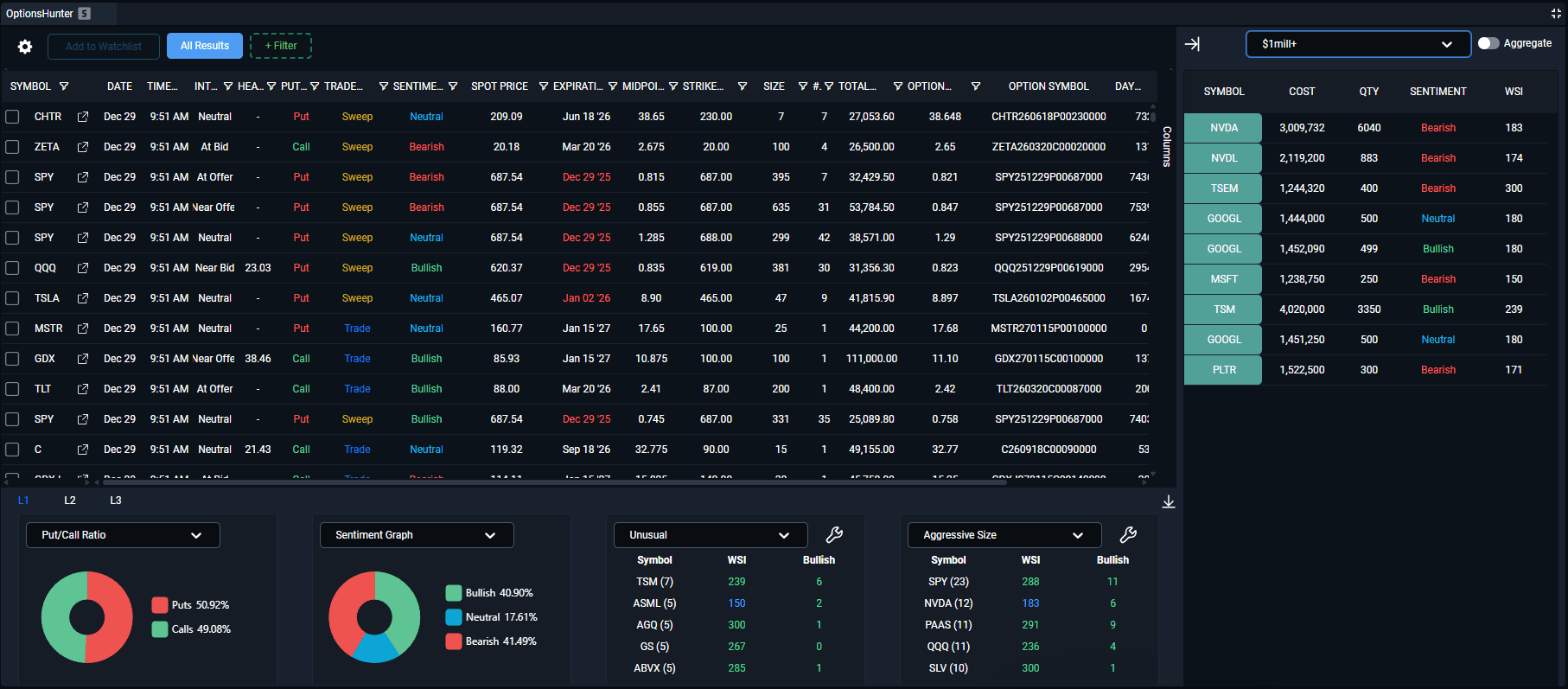
Task: Click the Neutral blue legend swatch
Action: pyautogui.click(x=454, y=617)
